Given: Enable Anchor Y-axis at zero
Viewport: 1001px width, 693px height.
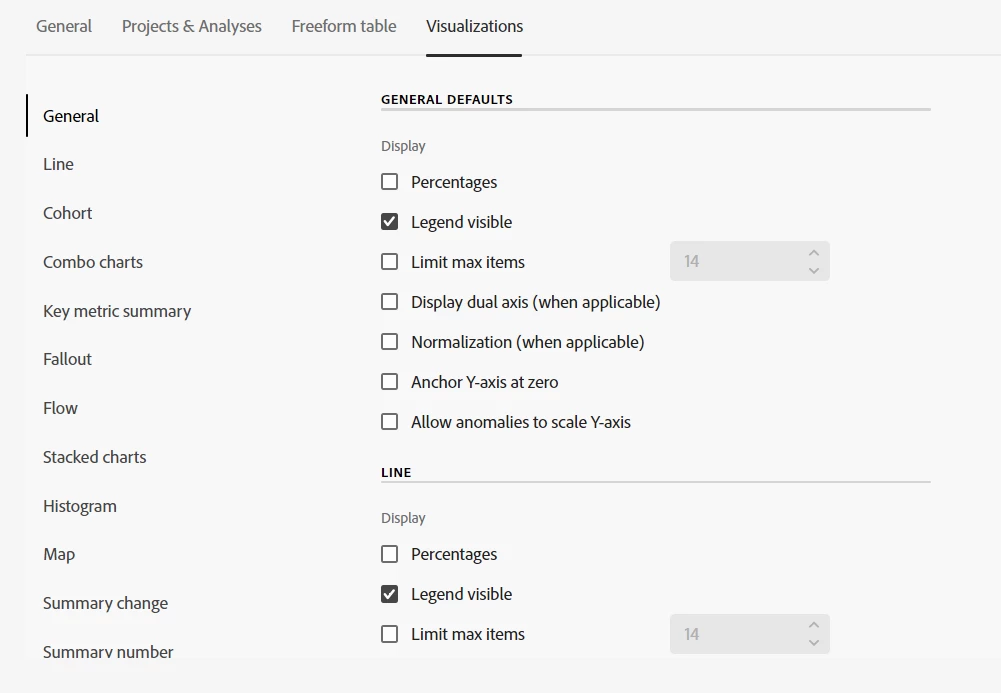Looking at the screenshot, I should (390, 382).
